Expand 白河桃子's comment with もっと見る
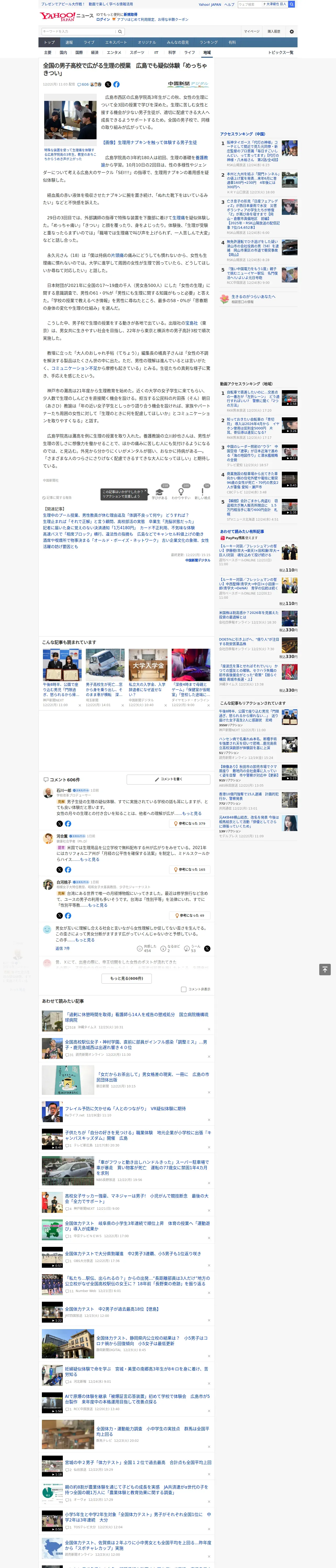Viewport: 336px width, 1568px height. pos(98,905)
